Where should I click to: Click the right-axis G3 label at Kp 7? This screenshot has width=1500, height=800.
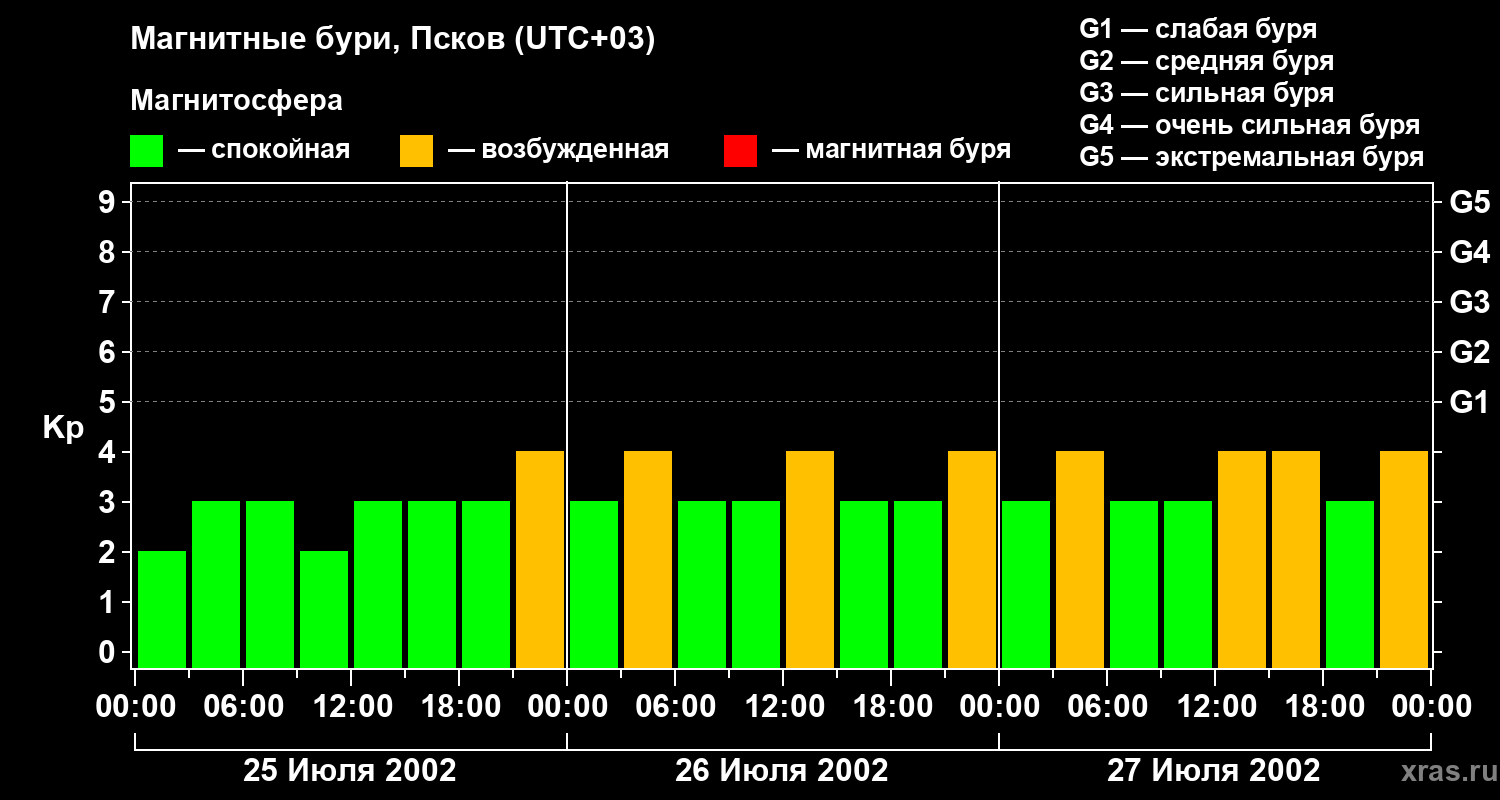(1470, 303)
